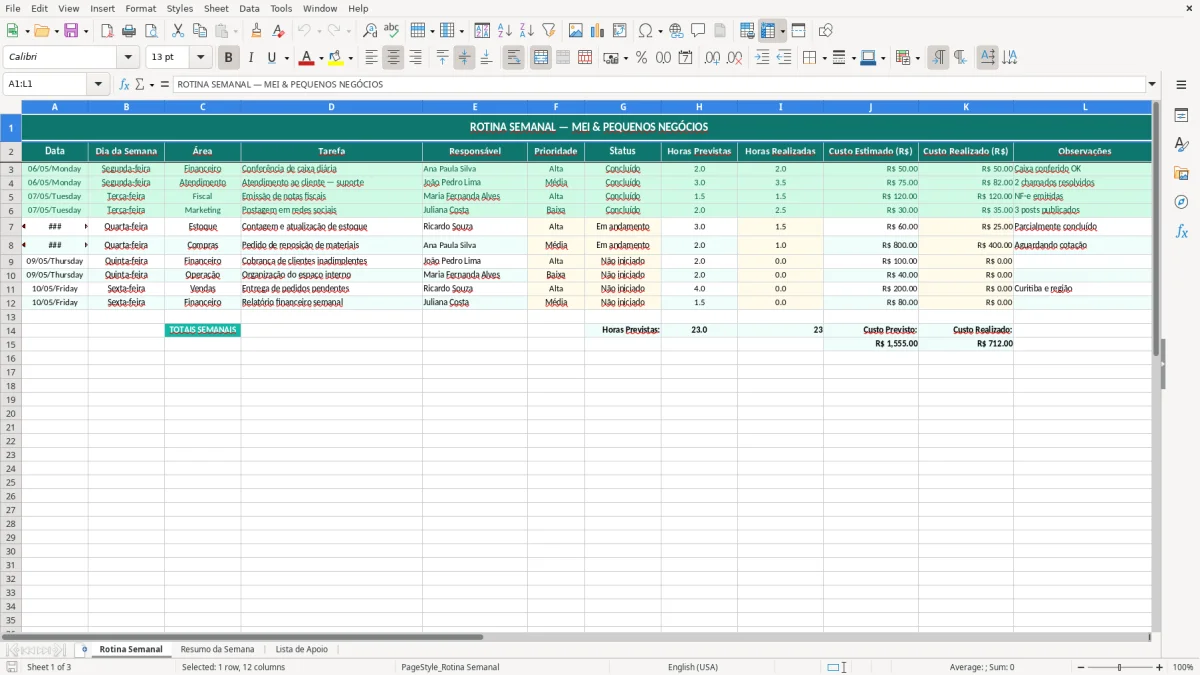Image resolution: width=1200 pixels, height=675 pixels.
Task: Select column header E
Action: click(475, 107)
